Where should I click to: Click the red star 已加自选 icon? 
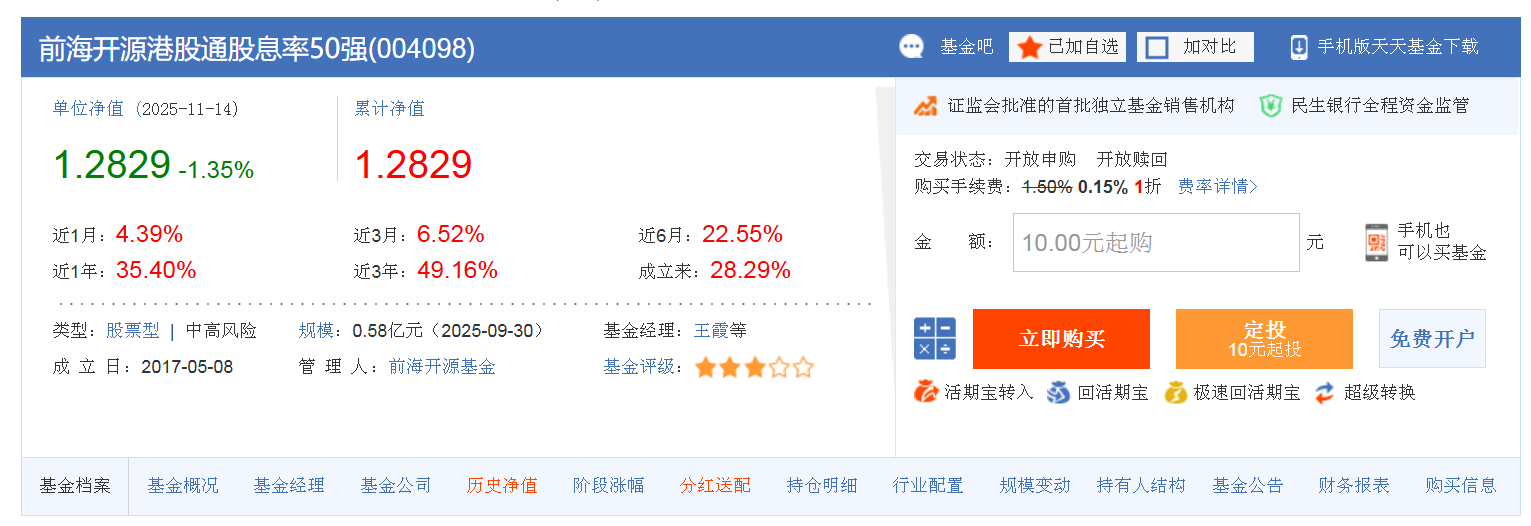click(1030, 47)
